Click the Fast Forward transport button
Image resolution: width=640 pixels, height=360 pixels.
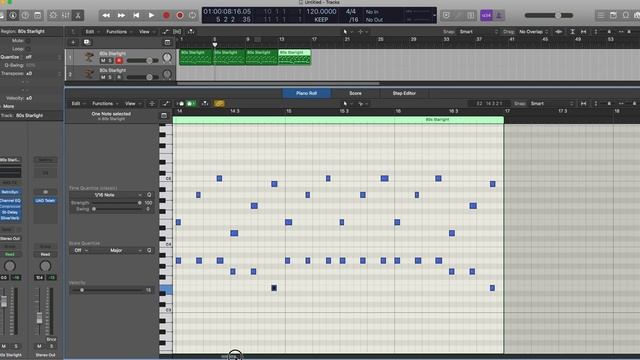pos(121,16)
